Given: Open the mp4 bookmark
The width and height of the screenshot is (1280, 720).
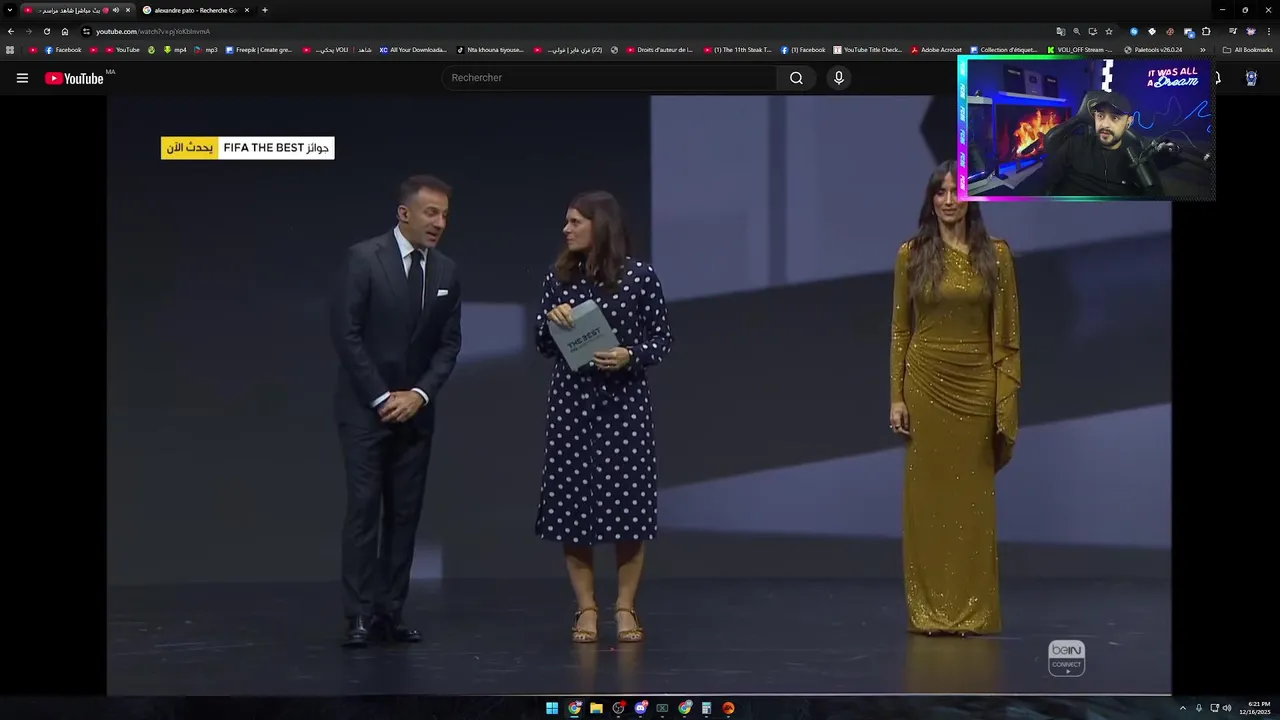Looking at the screenshot, I should pos(175,50).
